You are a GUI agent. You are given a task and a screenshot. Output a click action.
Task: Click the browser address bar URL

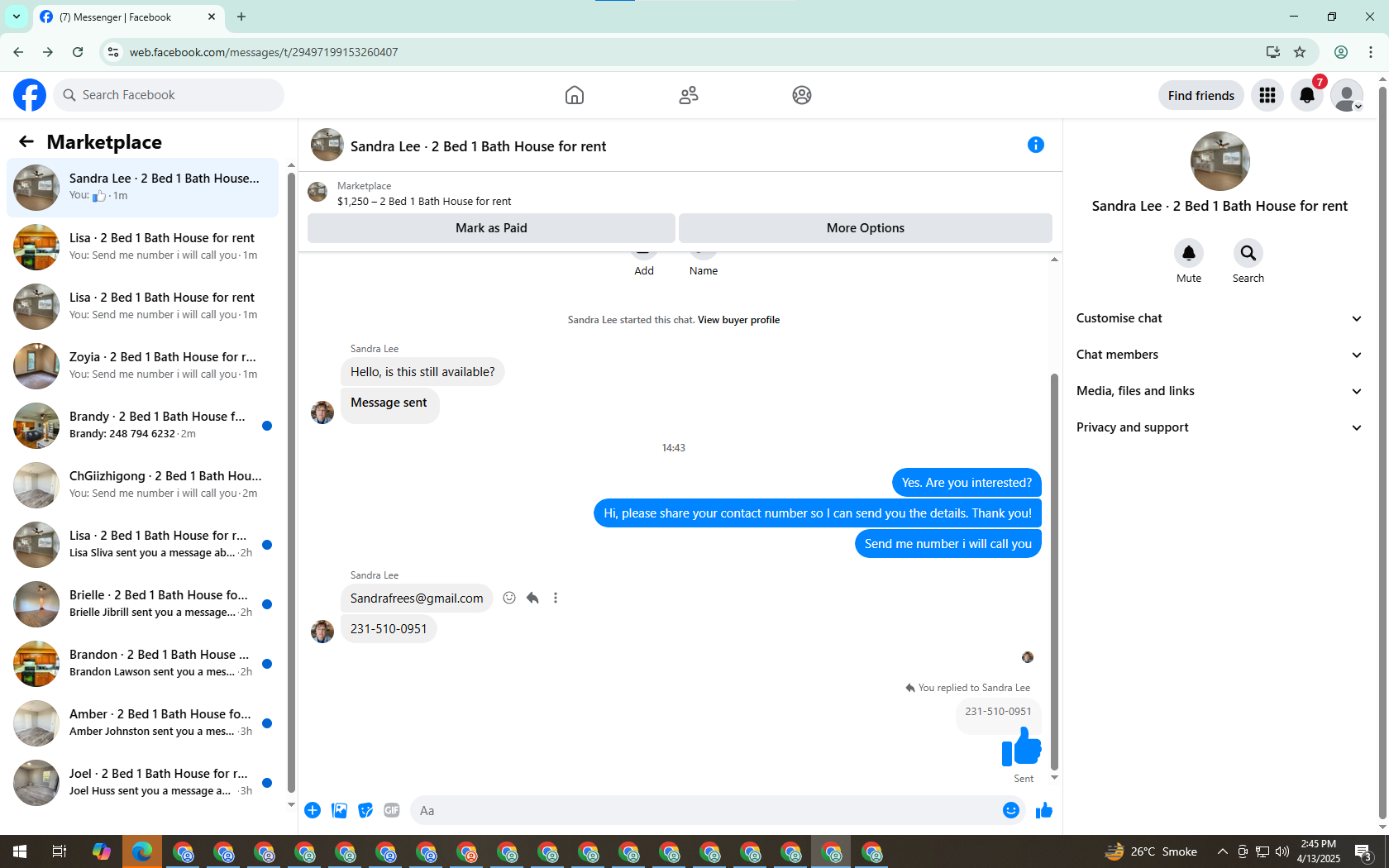[264, 52]
